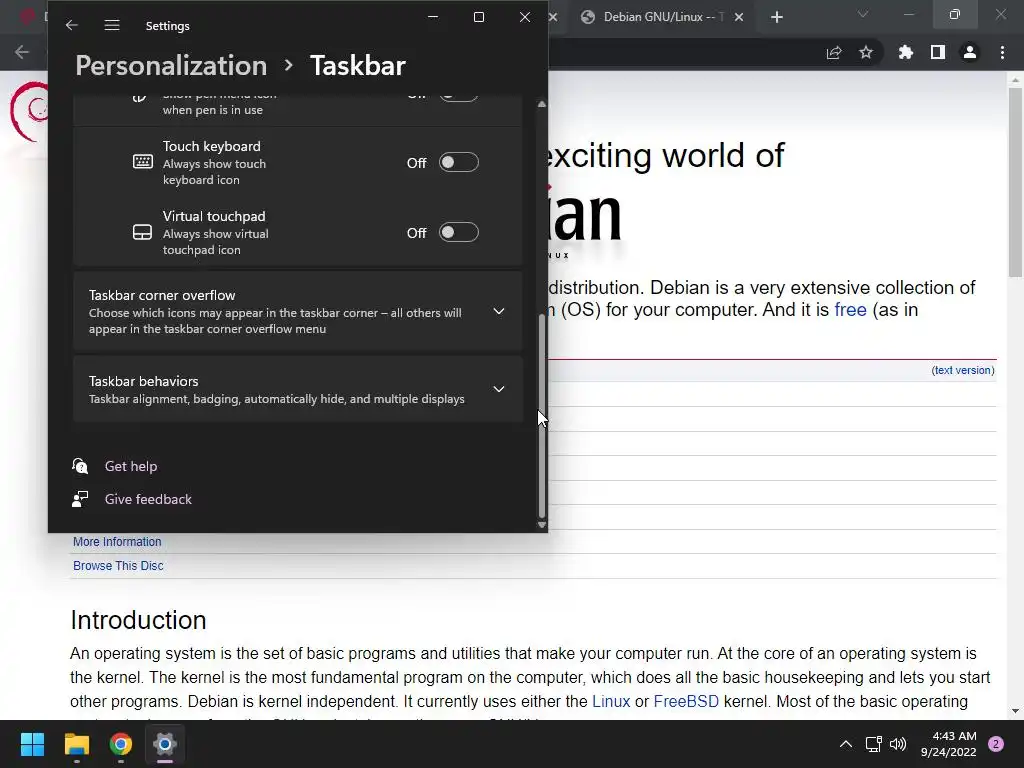Click the Give feedback link
The width and height of the screenshot is (1024, 768).
[x=148, y=499]
